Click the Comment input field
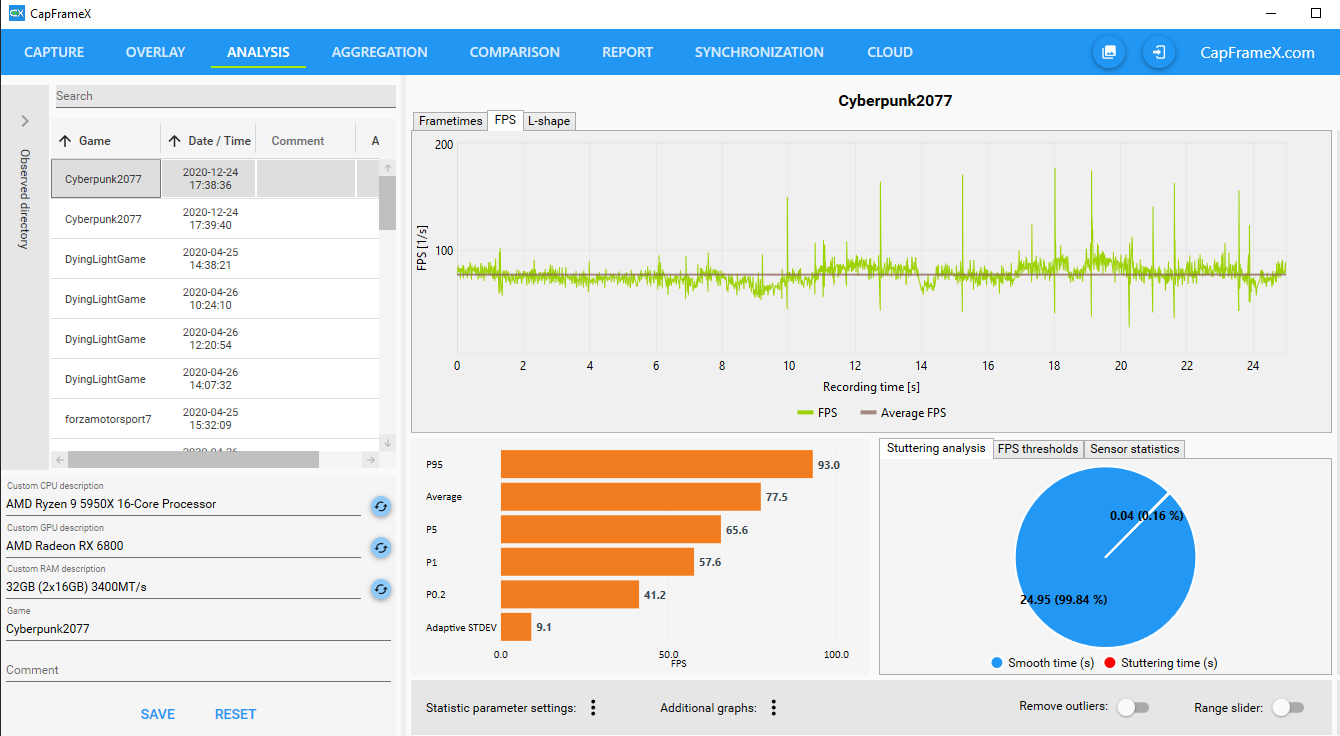The width and height of the screenshot is (1340, 736). pyautogui.click(x=198, y=670)
